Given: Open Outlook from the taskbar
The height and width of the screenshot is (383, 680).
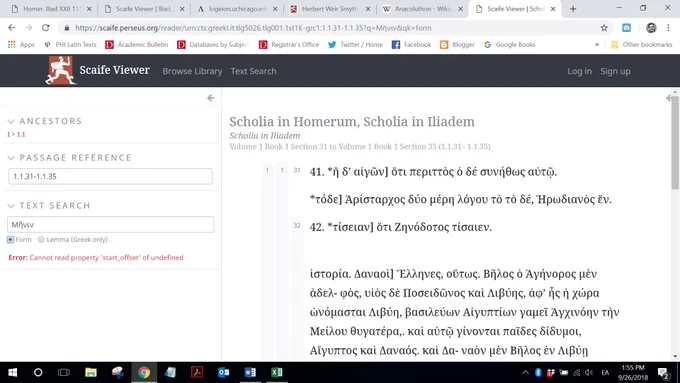Looking at the screenshot, I should (x=224, y=372).
